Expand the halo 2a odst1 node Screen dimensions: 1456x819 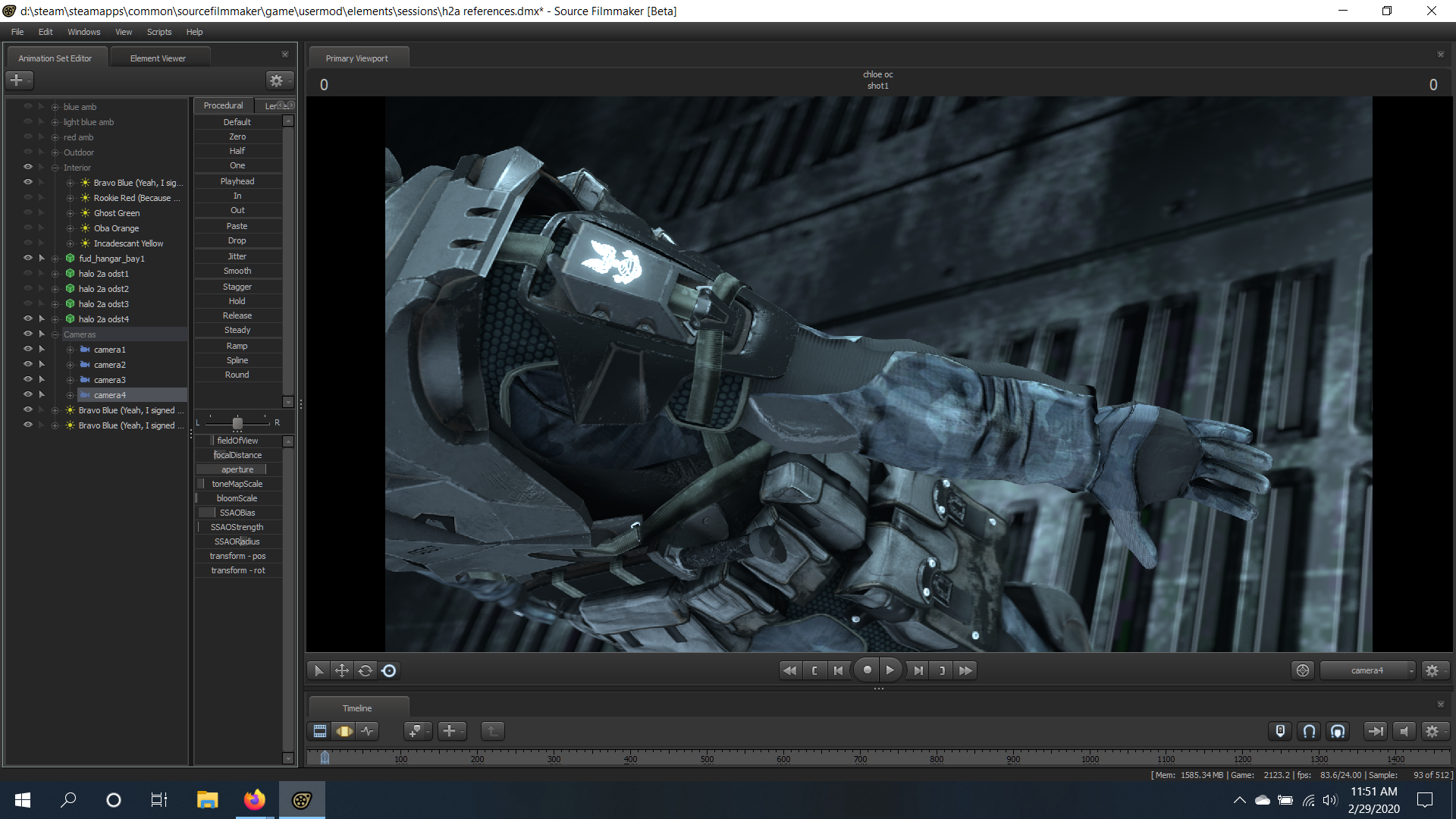tap(55, 274)
